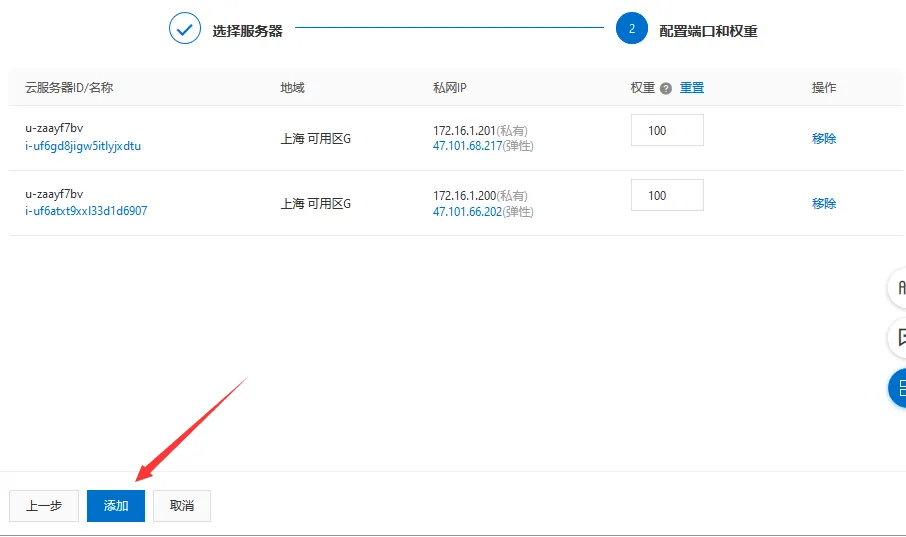This screenshot has width=906, height=537.
Task: Click the 操作 column header
Action: 824,88
